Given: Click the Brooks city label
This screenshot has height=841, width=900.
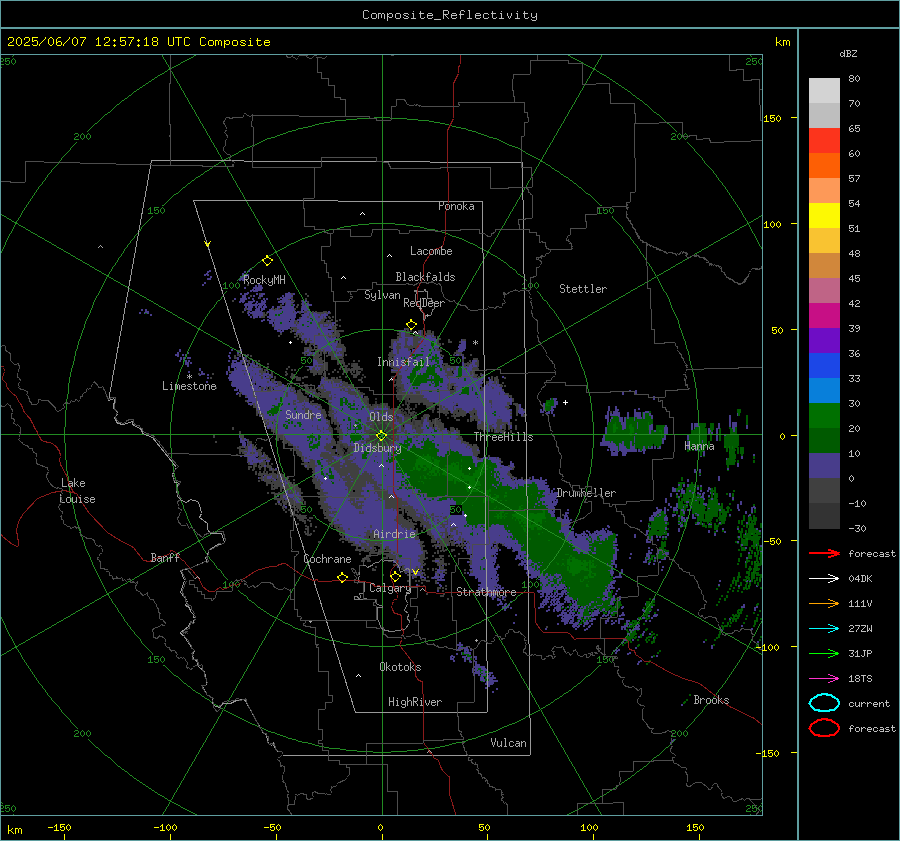Looking at the screenshot, I should (711, 700).
